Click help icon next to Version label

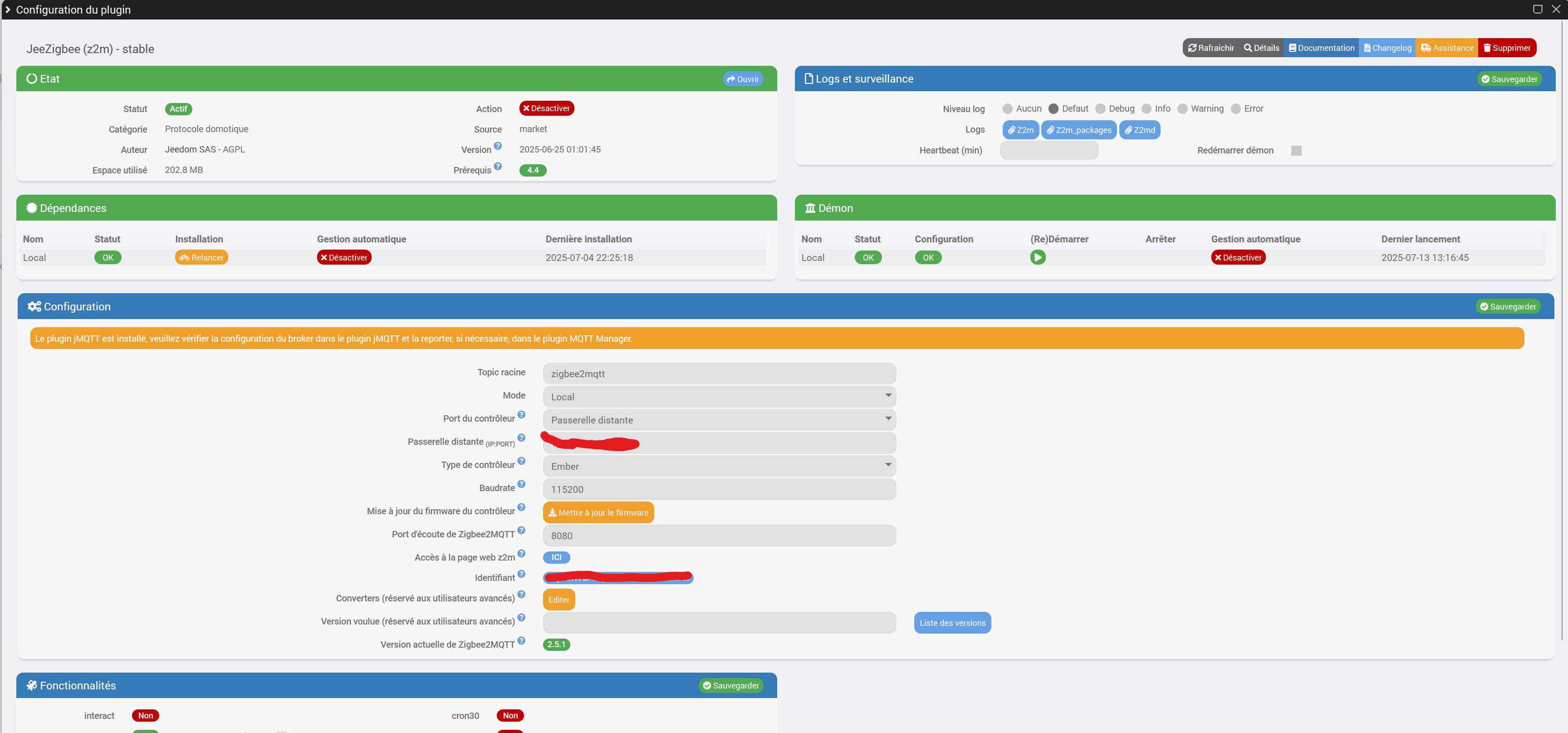pos(498,146)
